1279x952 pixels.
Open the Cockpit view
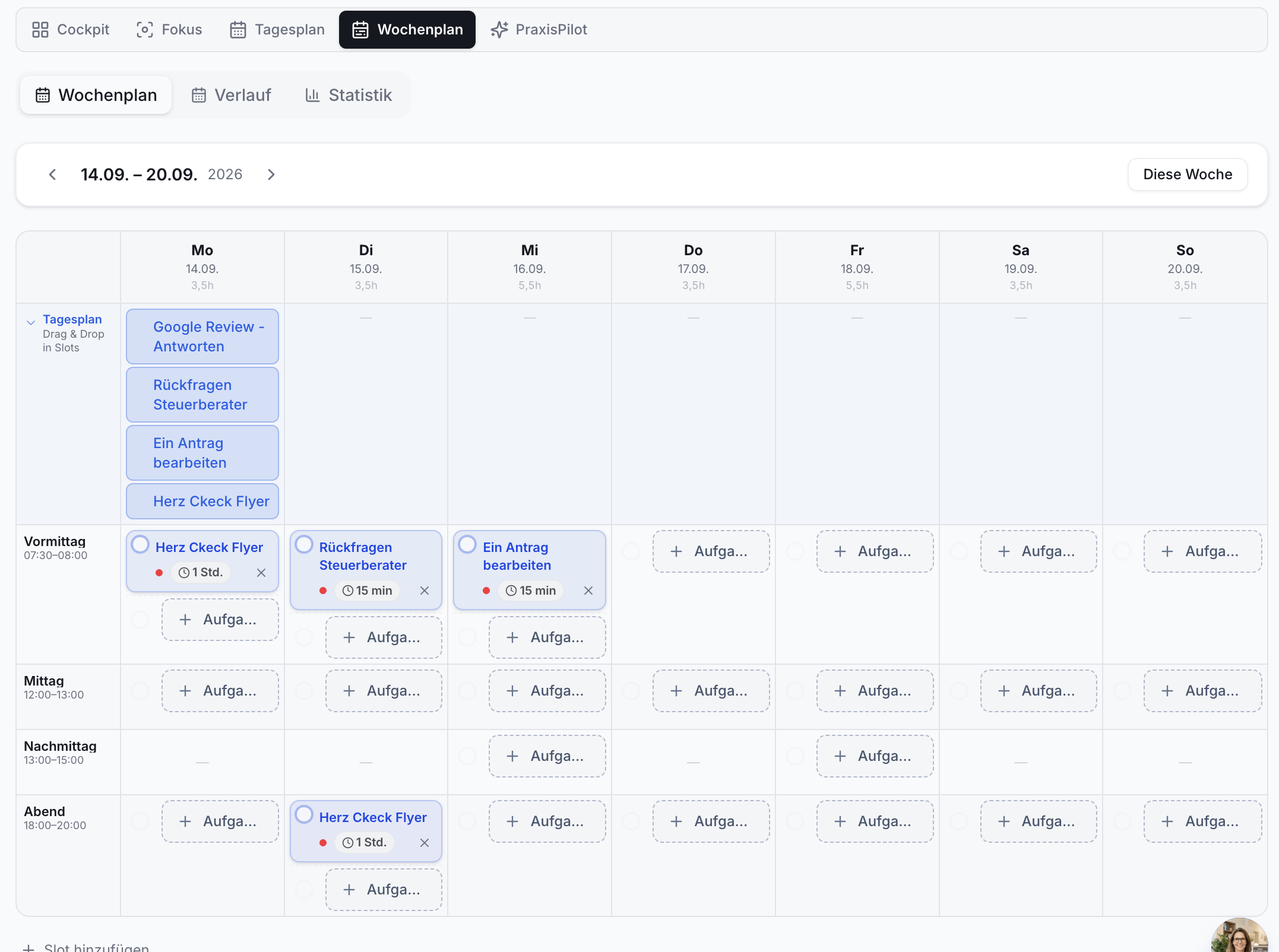[71, 30]
